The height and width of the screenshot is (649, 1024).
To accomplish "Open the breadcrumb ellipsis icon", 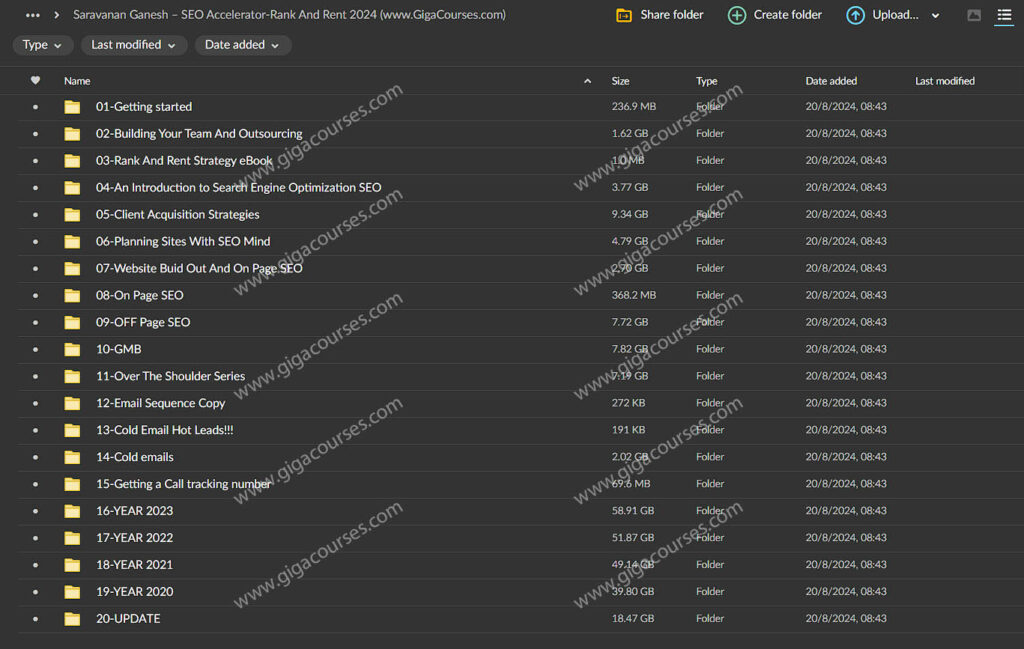I will [x=31, y=15].
